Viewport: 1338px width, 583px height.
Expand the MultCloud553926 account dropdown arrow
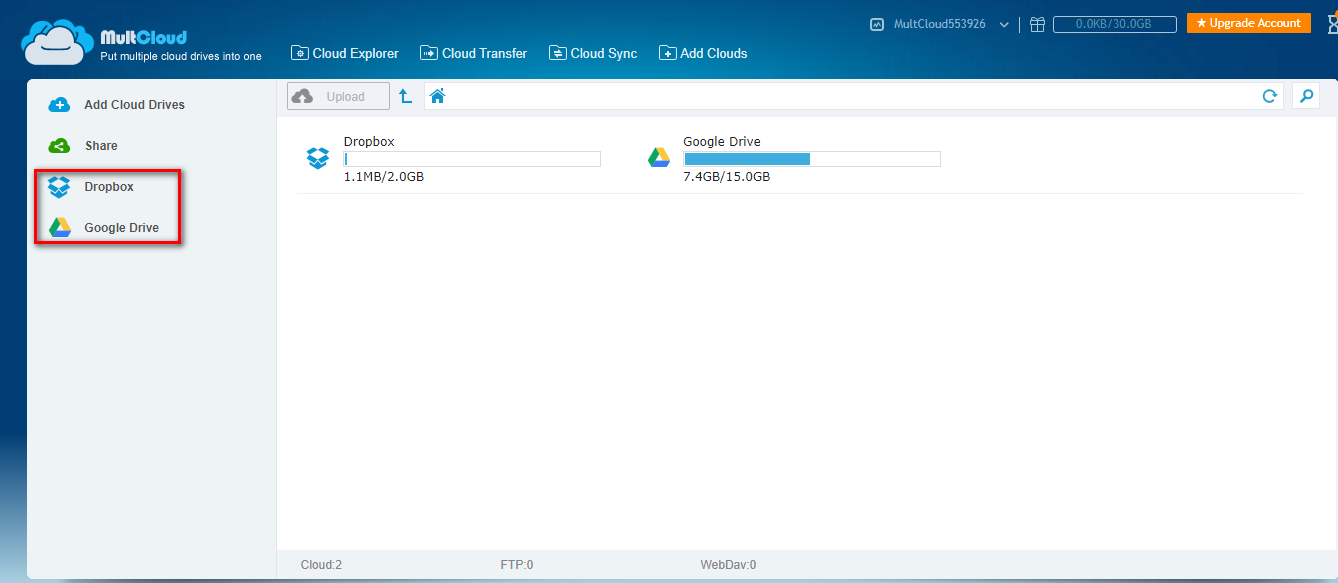1004,24
